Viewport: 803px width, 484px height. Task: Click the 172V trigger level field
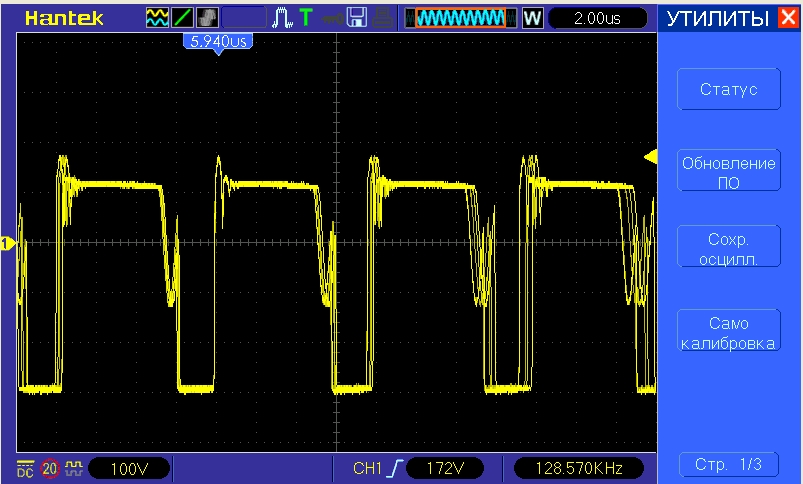[x=445, y=467]
